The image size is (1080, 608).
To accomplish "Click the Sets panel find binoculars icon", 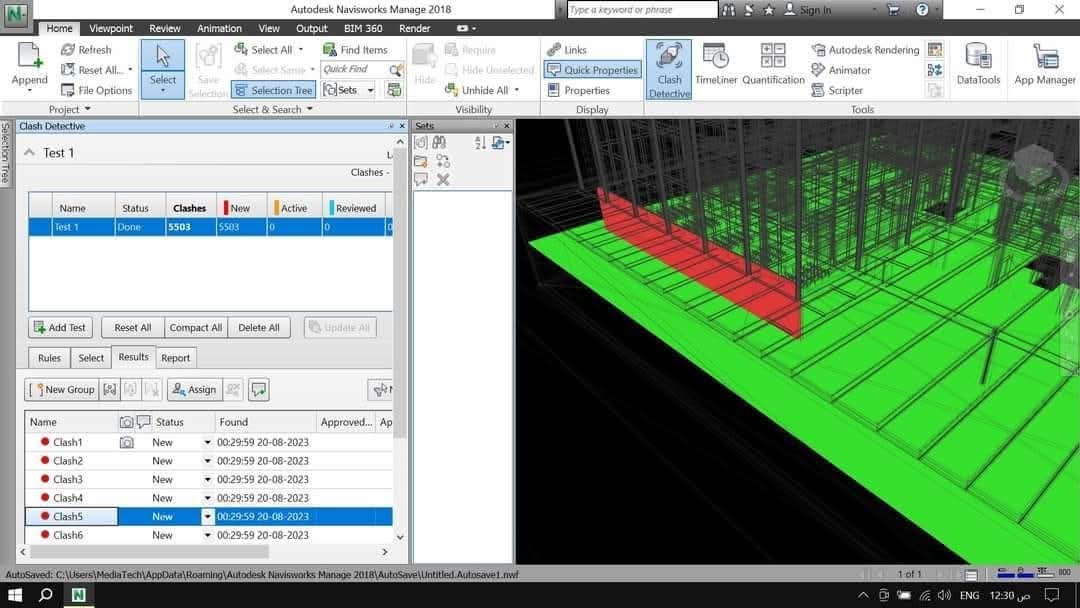I will (x=439, y=143).
